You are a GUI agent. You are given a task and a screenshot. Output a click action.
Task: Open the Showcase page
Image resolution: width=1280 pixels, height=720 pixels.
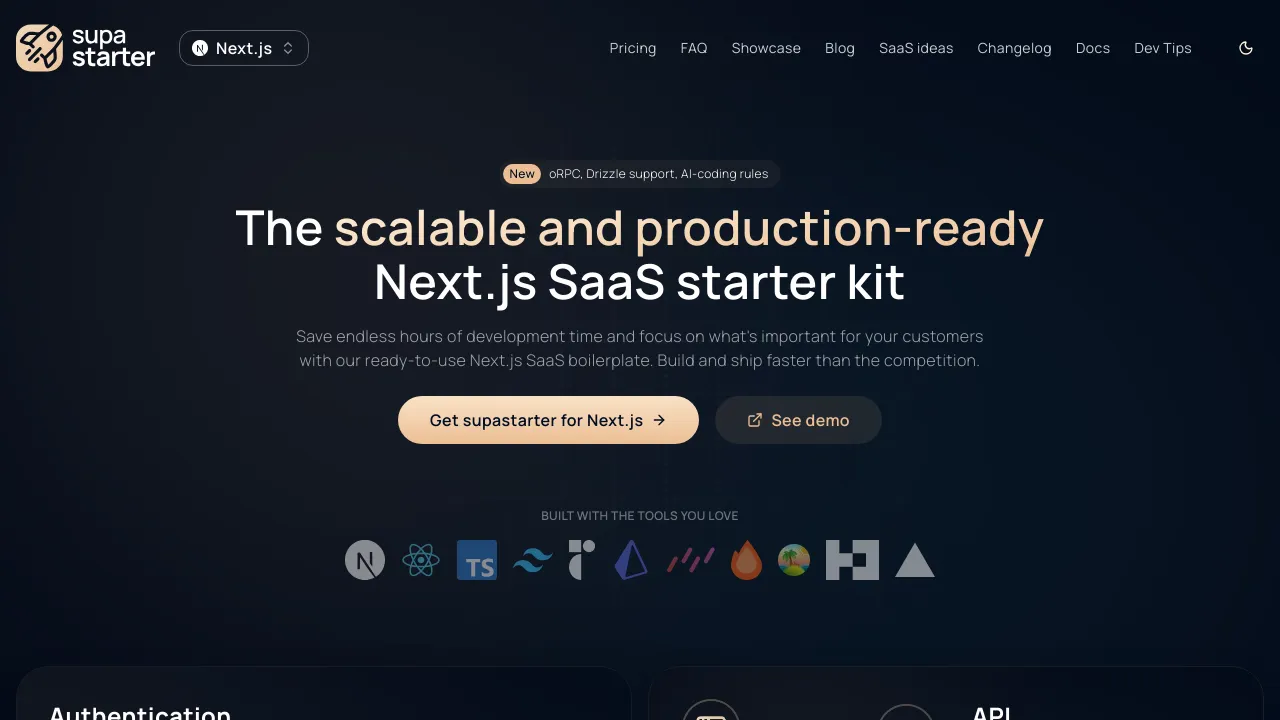tap(766, 48)
